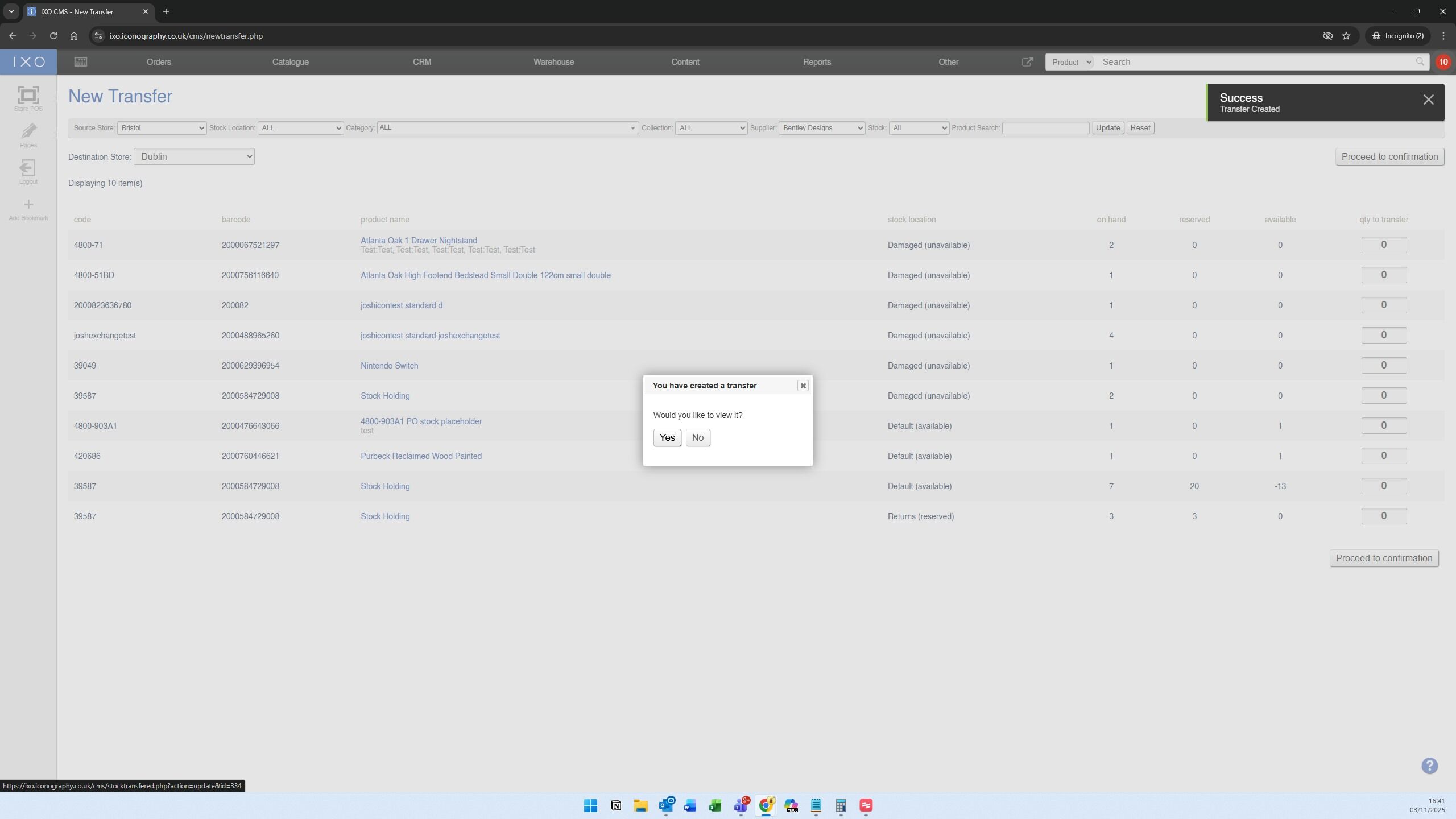Open Microsoft Teams from the taskbar
Image resolution: width=1456 pixels, height=819 pixels.
[741, 805]
